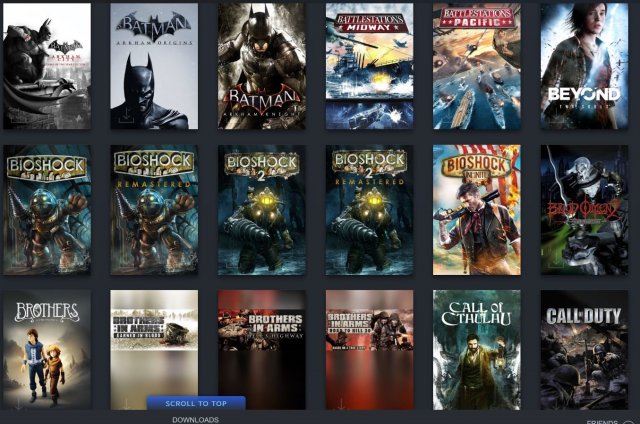This screenshot has width=640, height=424.
Task: Open Batman Arkham City game cover
Action: coord(47,66)
